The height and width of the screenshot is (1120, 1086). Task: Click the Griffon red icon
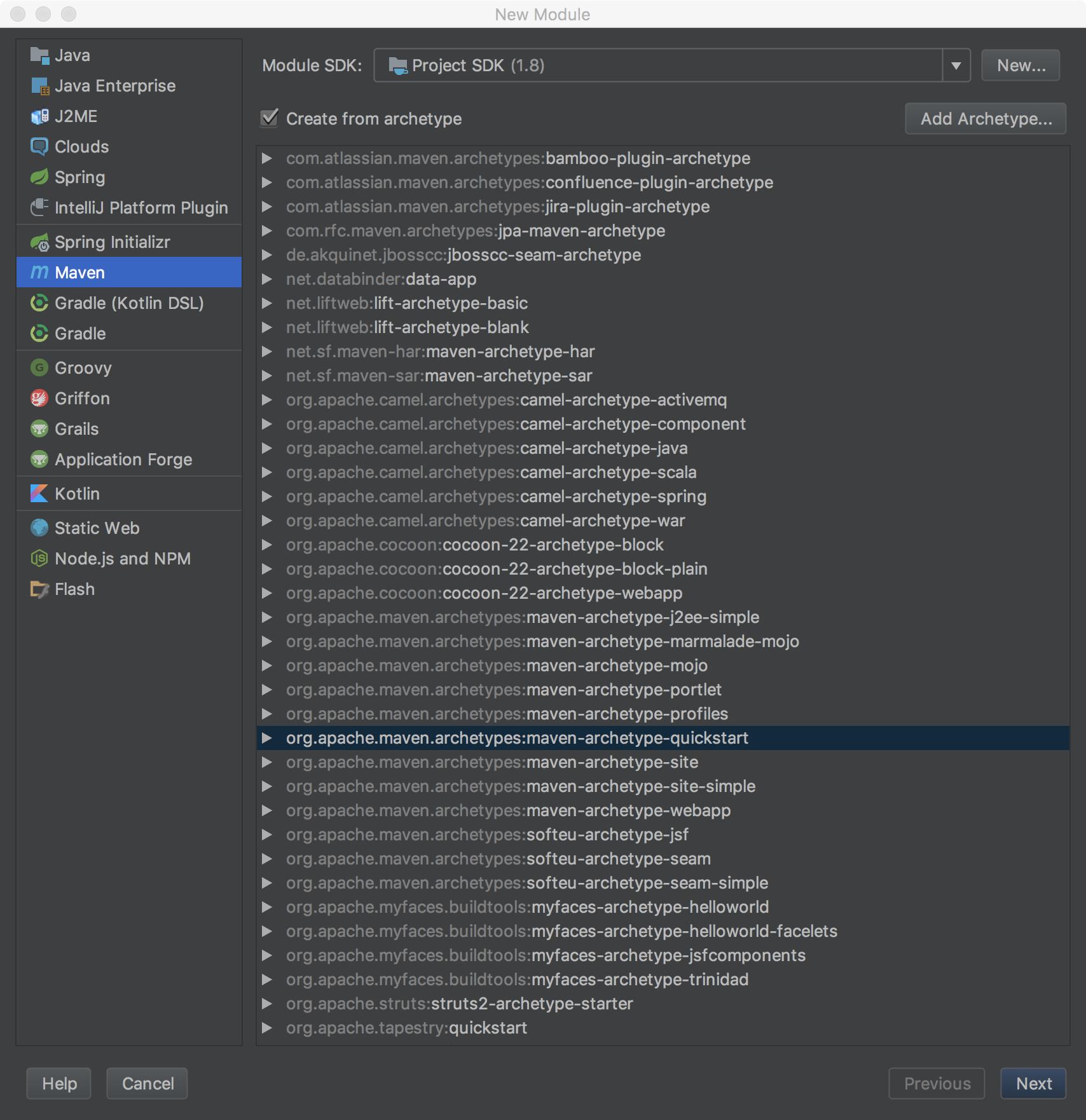click(x=39, y=399)
